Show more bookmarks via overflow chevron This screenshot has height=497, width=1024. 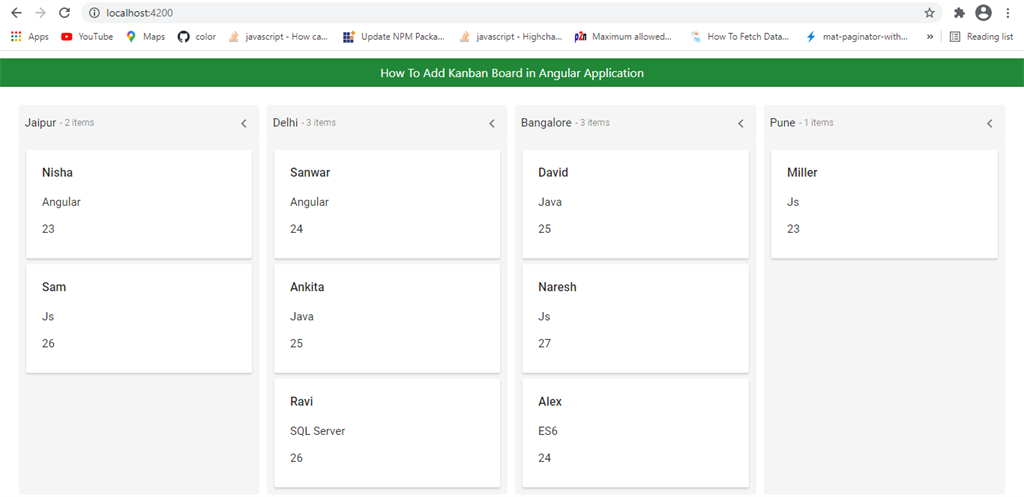coord(931,37)
